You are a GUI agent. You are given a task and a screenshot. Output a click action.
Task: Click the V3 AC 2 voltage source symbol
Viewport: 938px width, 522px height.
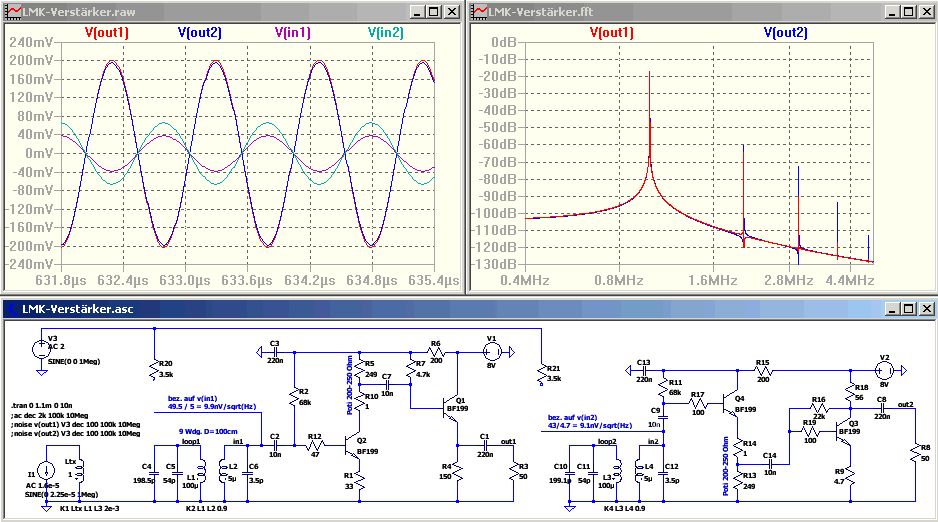[41, 350]
